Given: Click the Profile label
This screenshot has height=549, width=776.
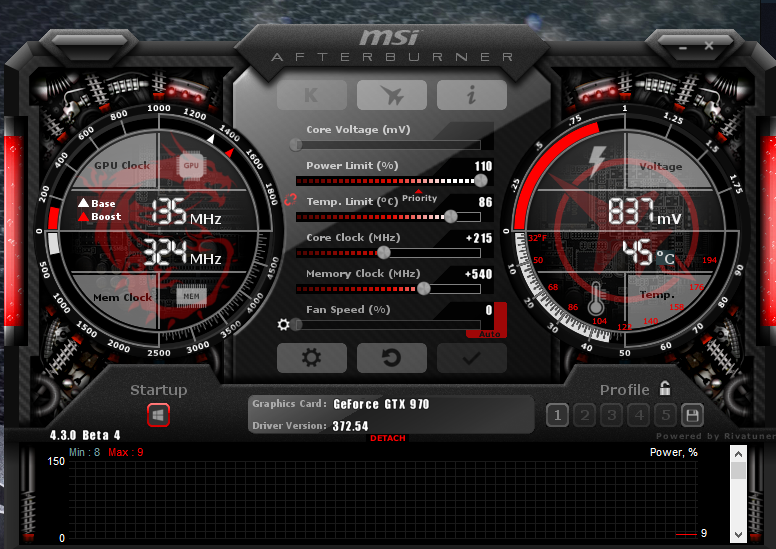Looking at the screenshot, I should click(625, 390).
